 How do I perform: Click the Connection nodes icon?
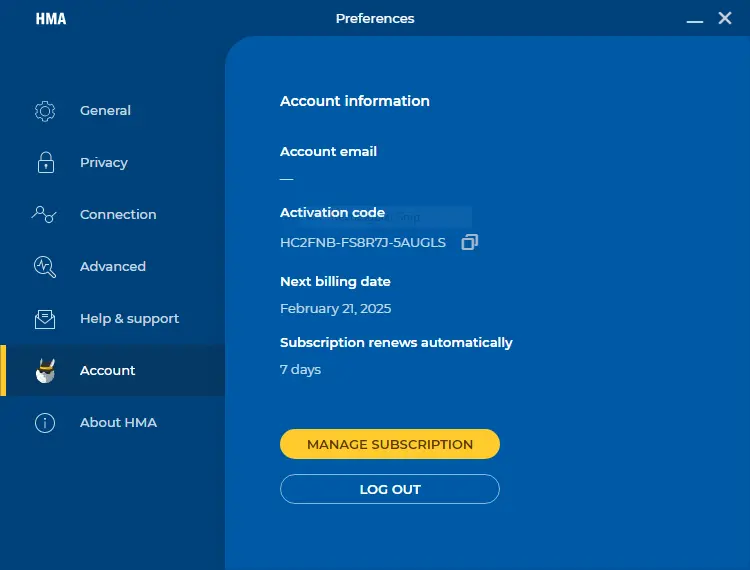click(x=44, y=215)
